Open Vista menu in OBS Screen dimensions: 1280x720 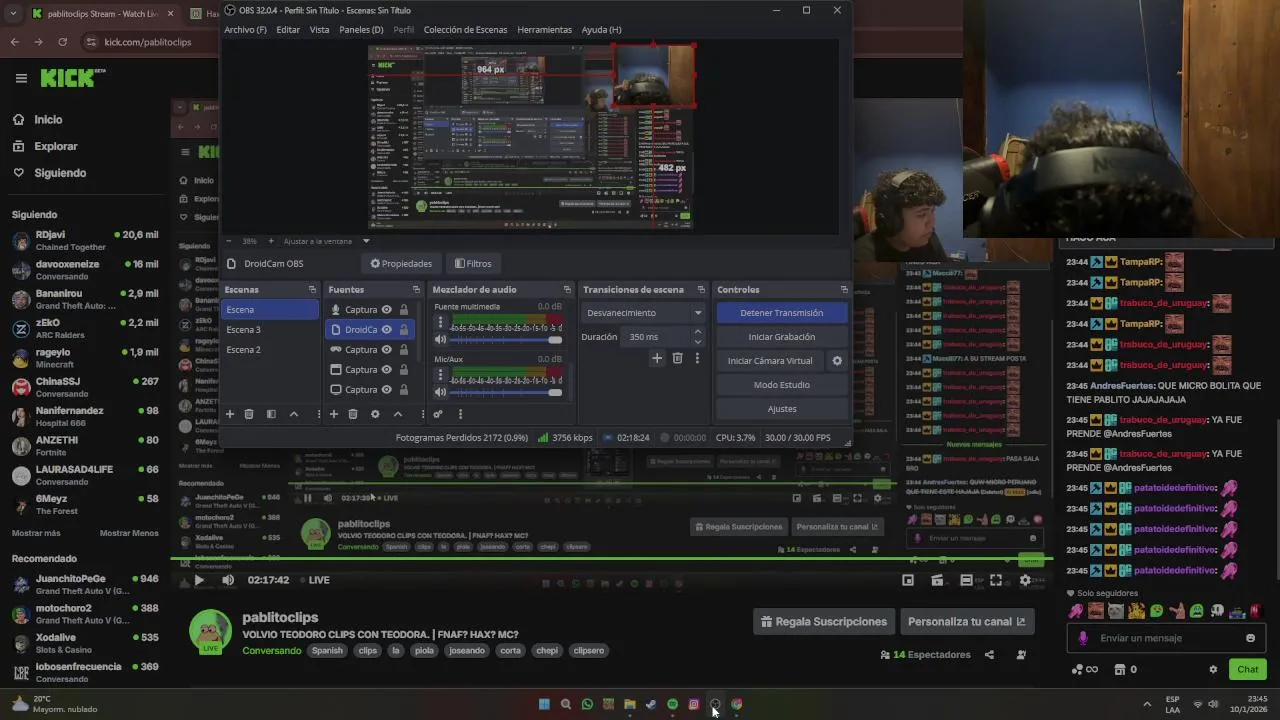(319, 30)
